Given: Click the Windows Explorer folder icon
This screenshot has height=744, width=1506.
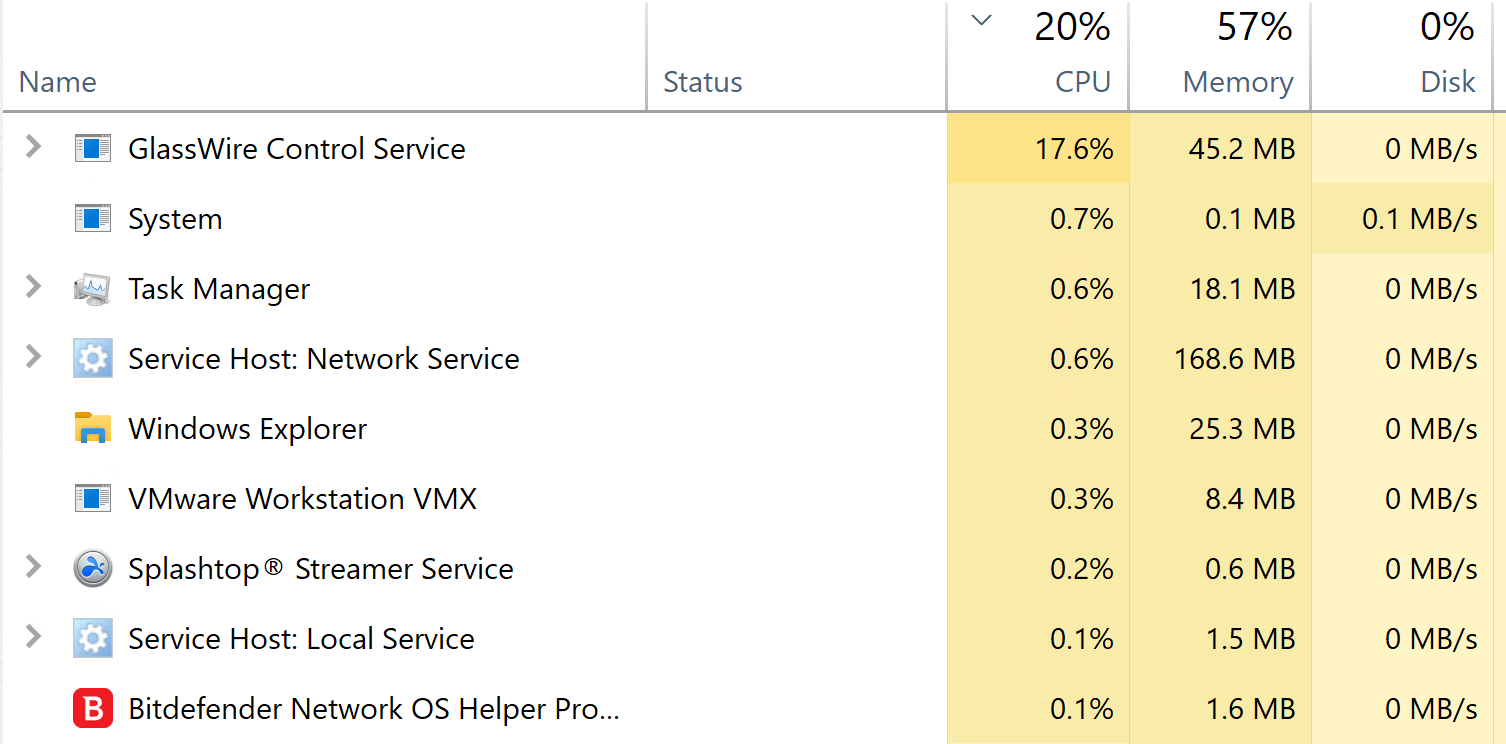Looking at the screenshot, I should pos(93,429).
